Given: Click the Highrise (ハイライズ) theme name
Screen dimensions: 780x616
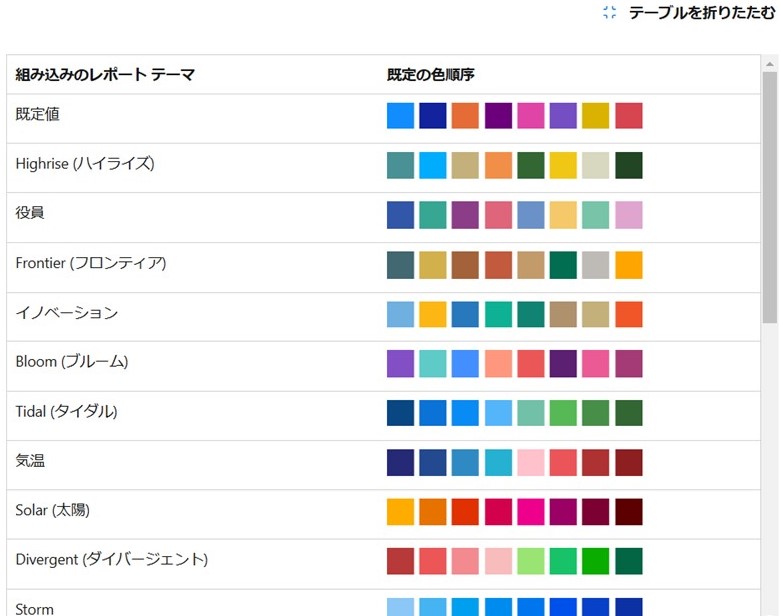Looking at the screenshot, I should pos(85,164).
